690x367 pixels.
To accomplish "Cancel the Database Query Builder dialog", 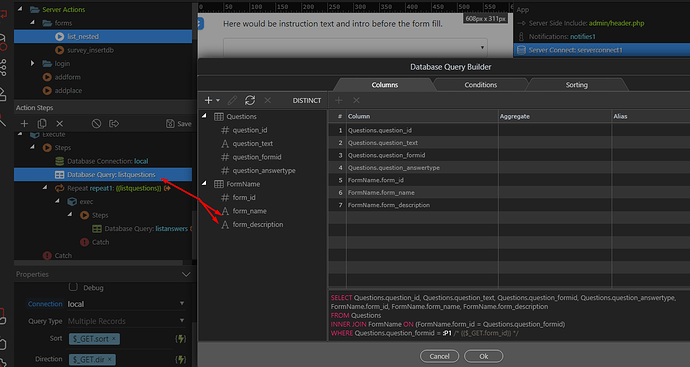I will (x=439, y=356).
